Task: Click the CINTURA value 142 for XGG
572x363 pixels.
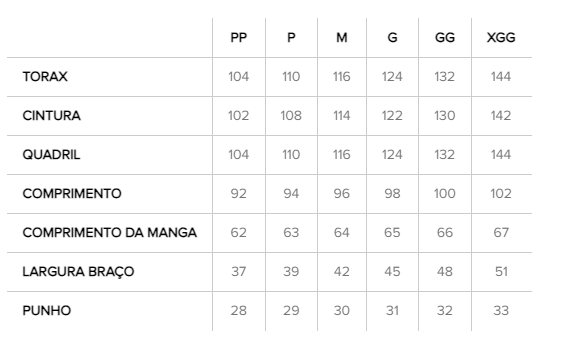Action: (501, 116)
